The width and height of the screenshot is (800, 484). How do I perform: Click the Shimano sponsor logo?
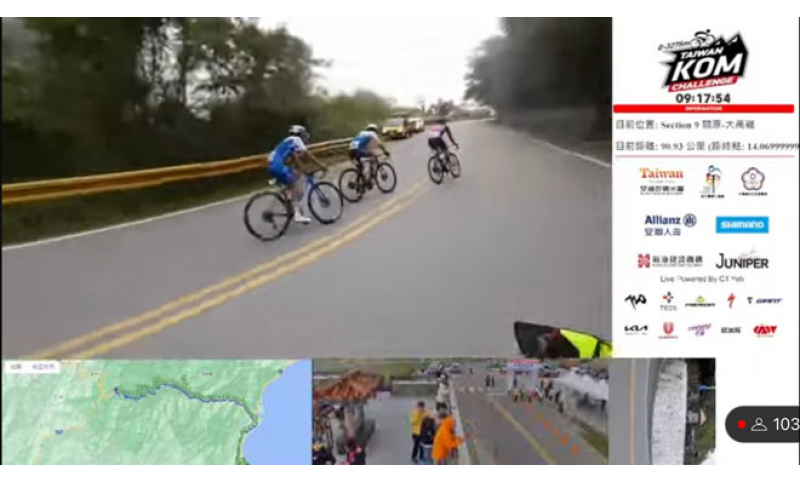pyautogui.click(x=742, y=225)
